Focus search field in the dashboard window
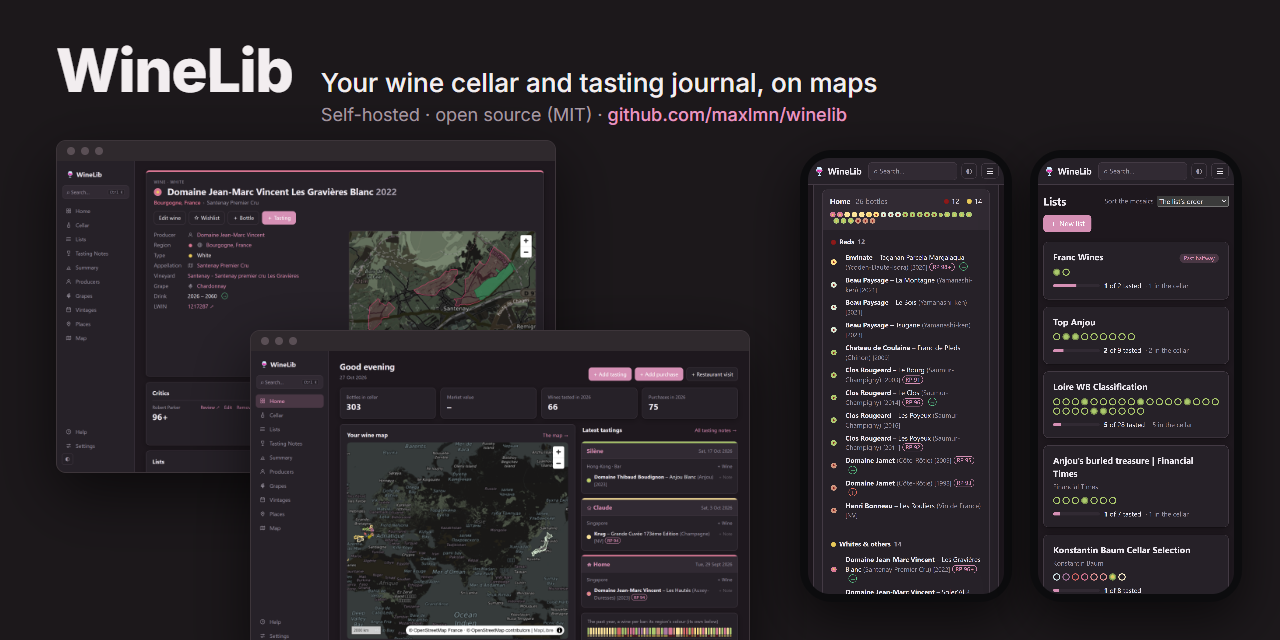The width and height of the screenshot is (1280, 640). 290,382
